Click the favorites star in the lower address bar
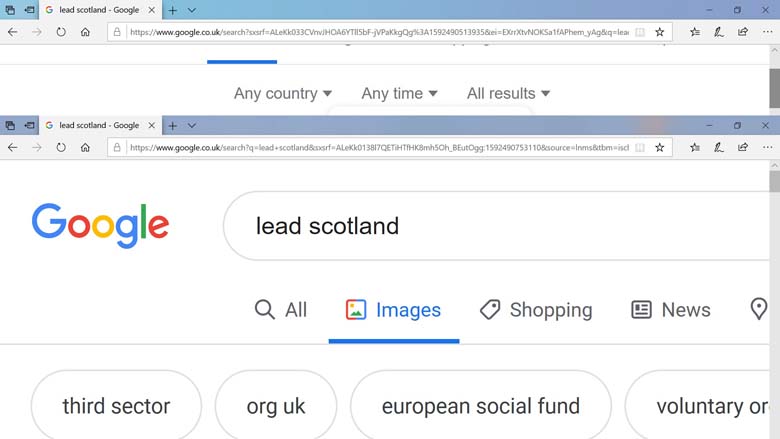The width and height of the screenshot is (780, 439). (660, 147)
